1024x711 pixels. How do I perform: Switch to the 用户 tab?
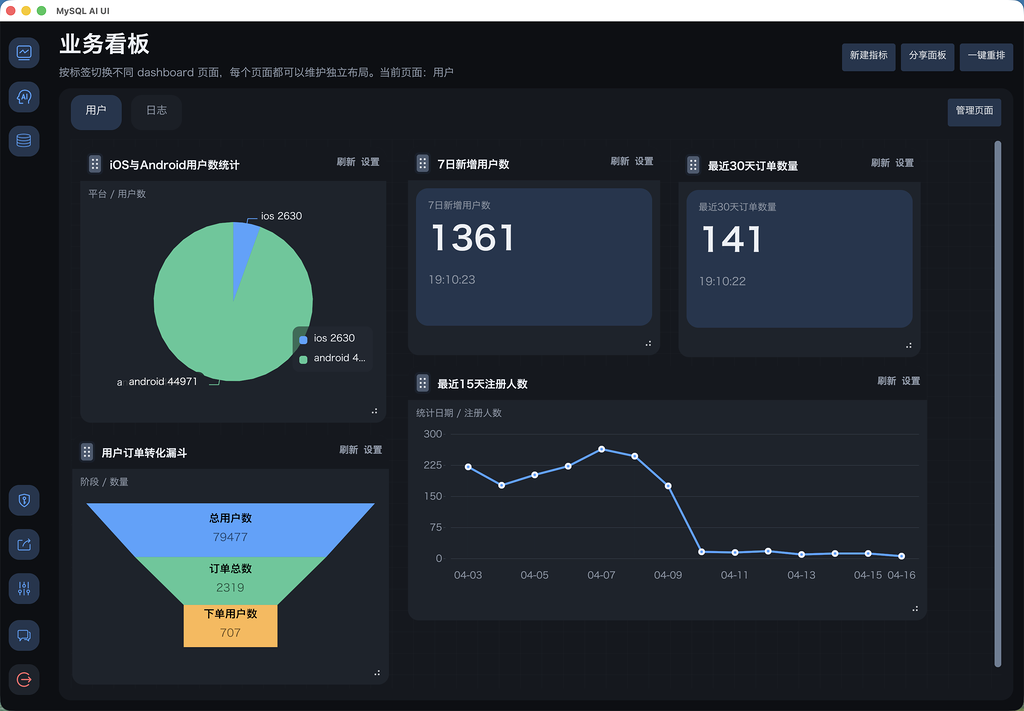tap(96, 111)
